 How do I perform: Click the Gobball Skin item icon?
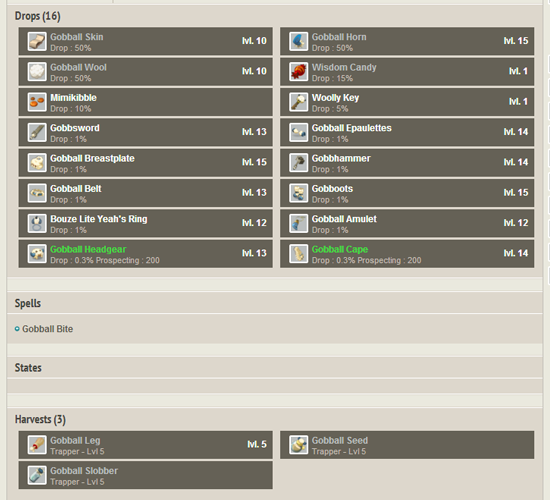click(37, 41)
